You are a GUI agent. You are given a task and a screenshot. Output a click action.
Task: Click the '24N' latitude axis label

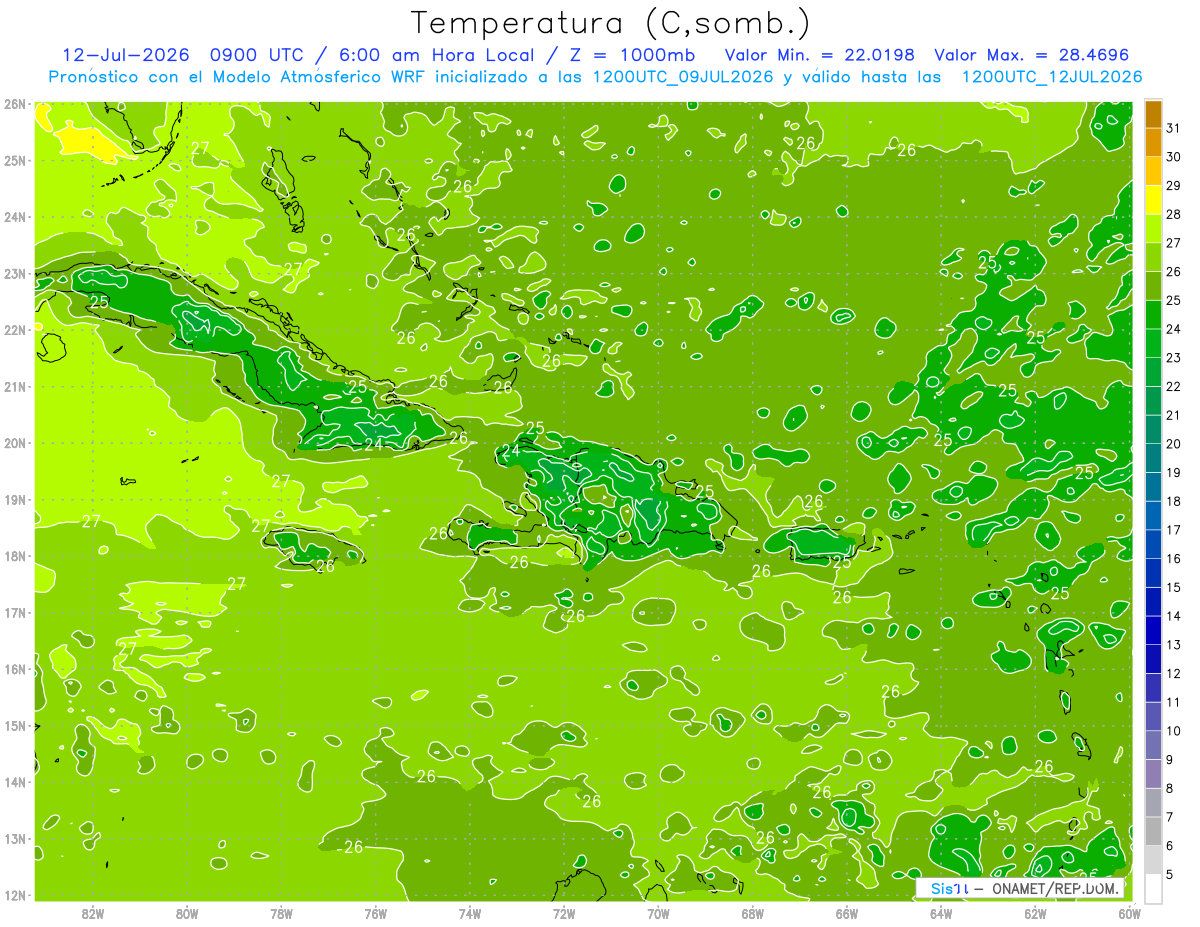pos(15,217)
